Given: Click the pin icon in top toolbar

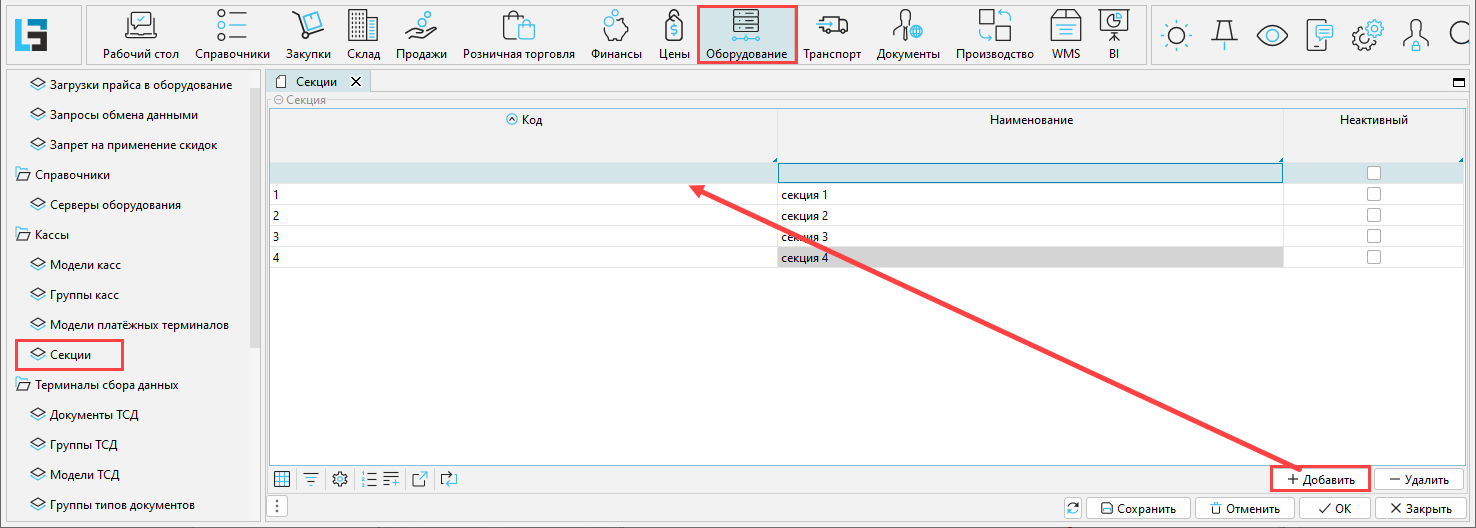Looking at the screenshot, I should point(1223,35).
